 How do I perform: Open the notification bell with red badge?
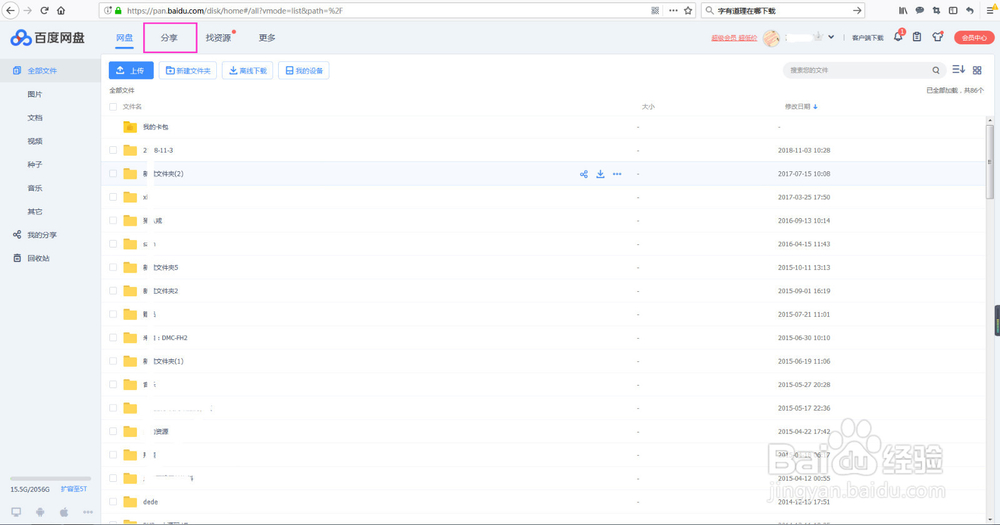coord(898,37)
